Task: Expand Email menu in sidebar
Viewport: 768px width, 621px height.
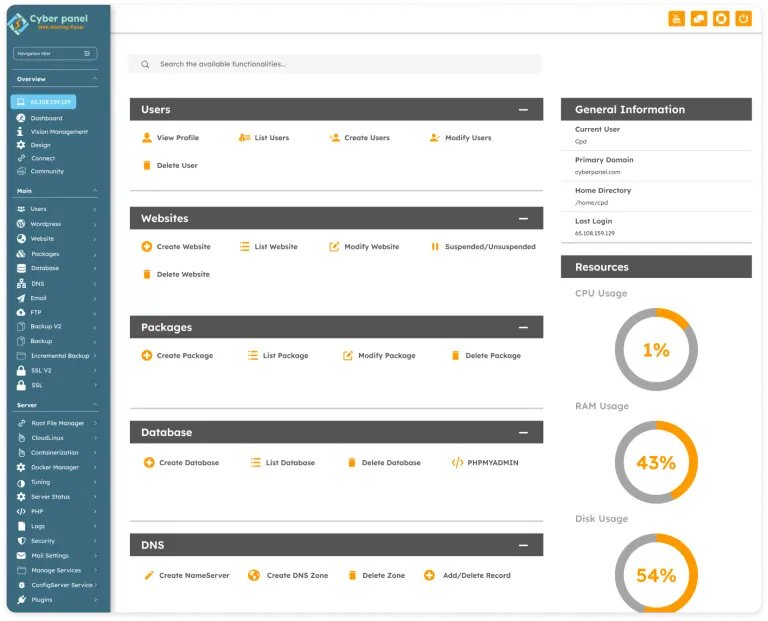Action: [56, 298]
